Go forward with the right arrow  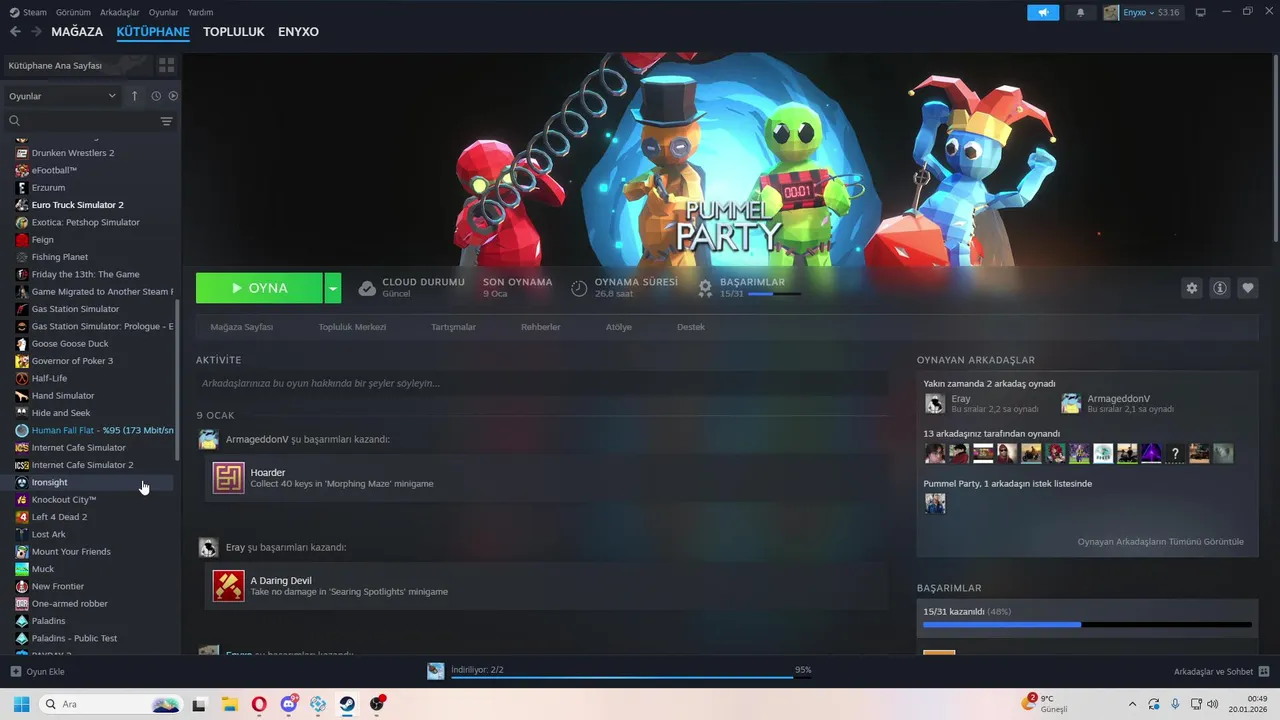[x=36, y=32]
